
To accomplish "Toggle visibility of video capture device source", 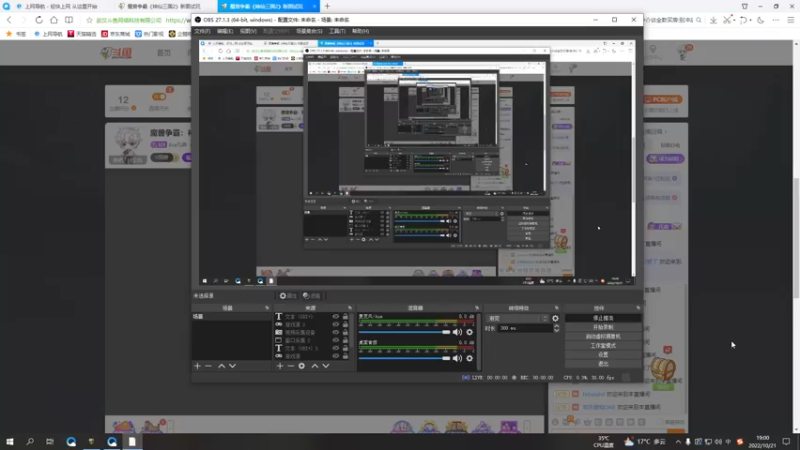I will point(335,332).
